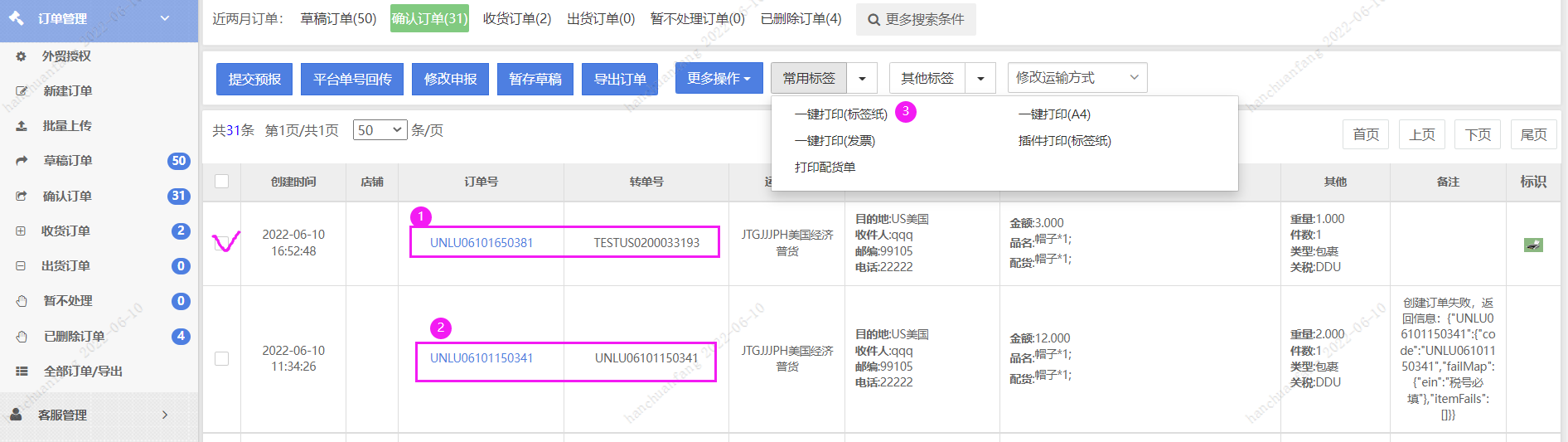This screenshot has height=442, width=1568.
Task: Switch to 收货订单(2) tab
Action: pyautogui.click(x=517, y=18)
